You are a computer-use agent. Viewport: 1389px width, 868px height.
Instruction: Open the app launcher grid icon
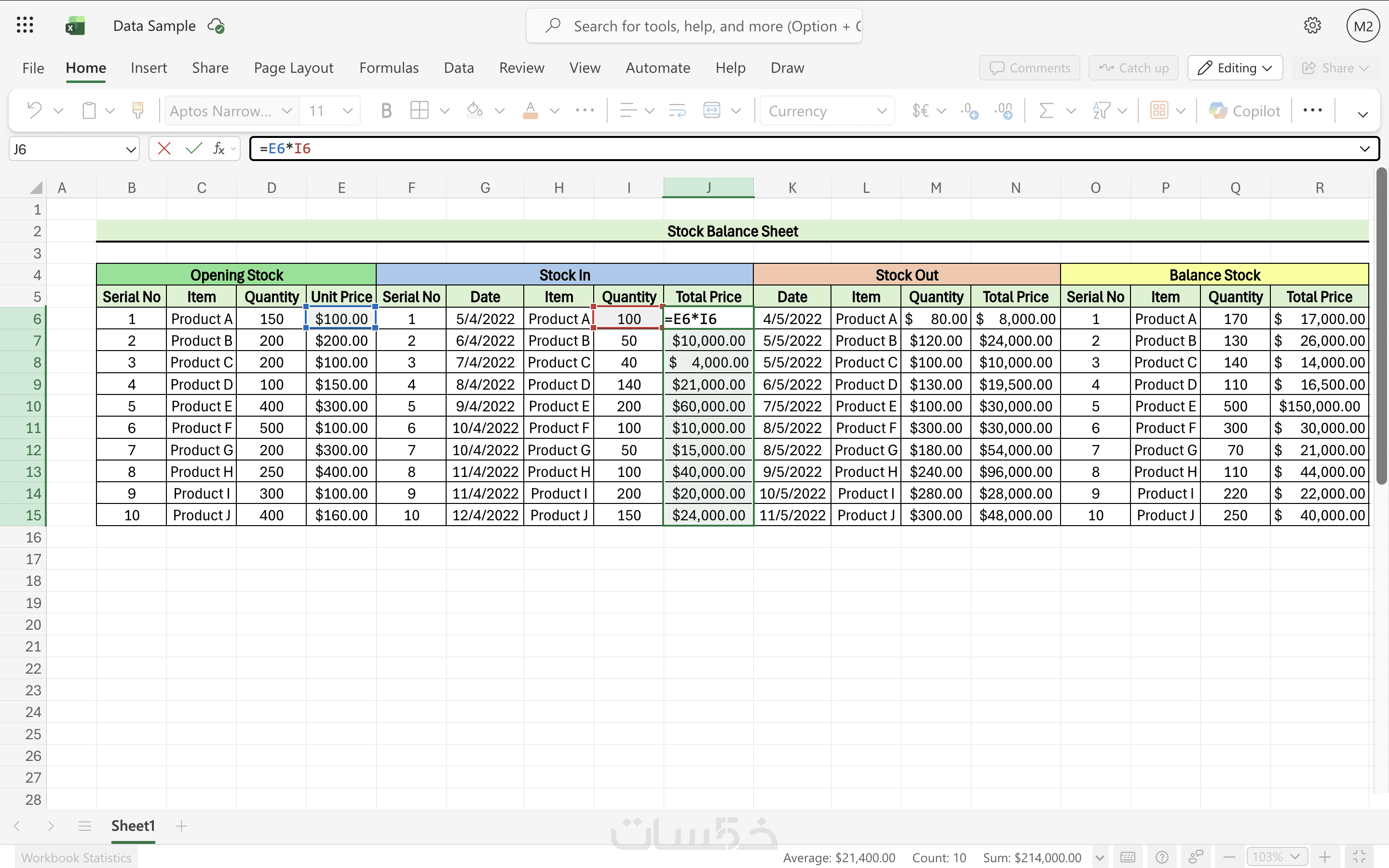point(25,25)
